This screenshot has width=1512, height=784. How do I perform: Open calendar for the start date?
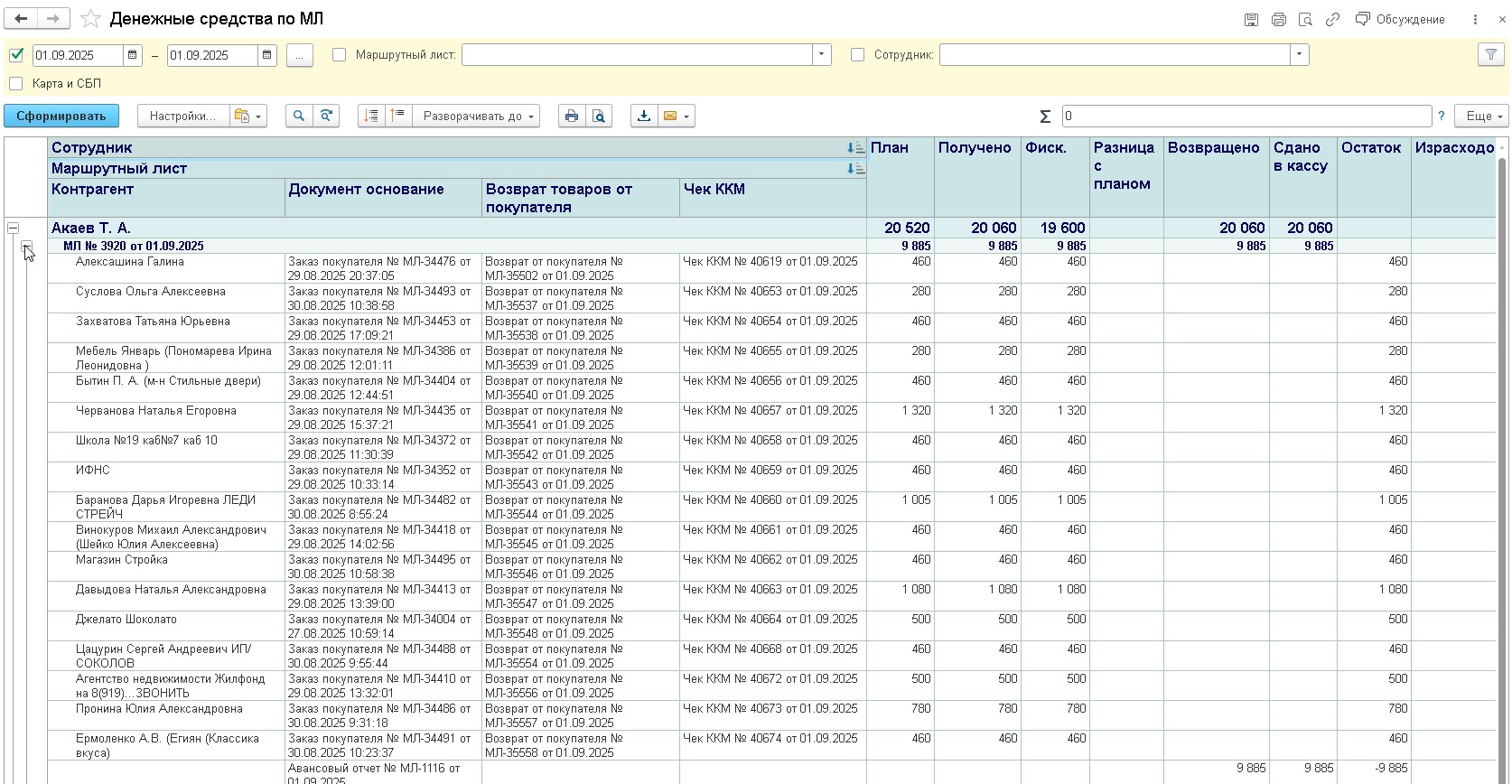(x=133, y=55)
